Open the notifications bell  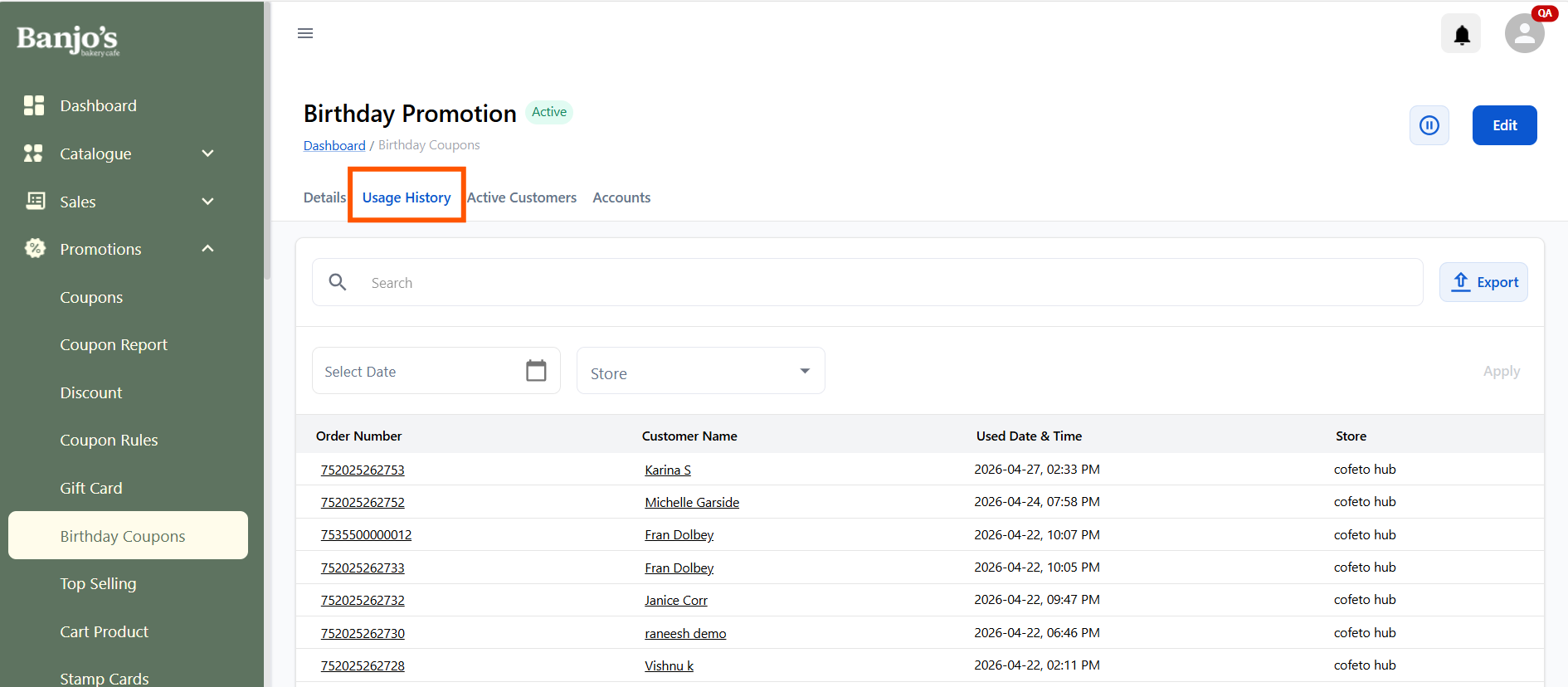click(x=1461, y=34)
